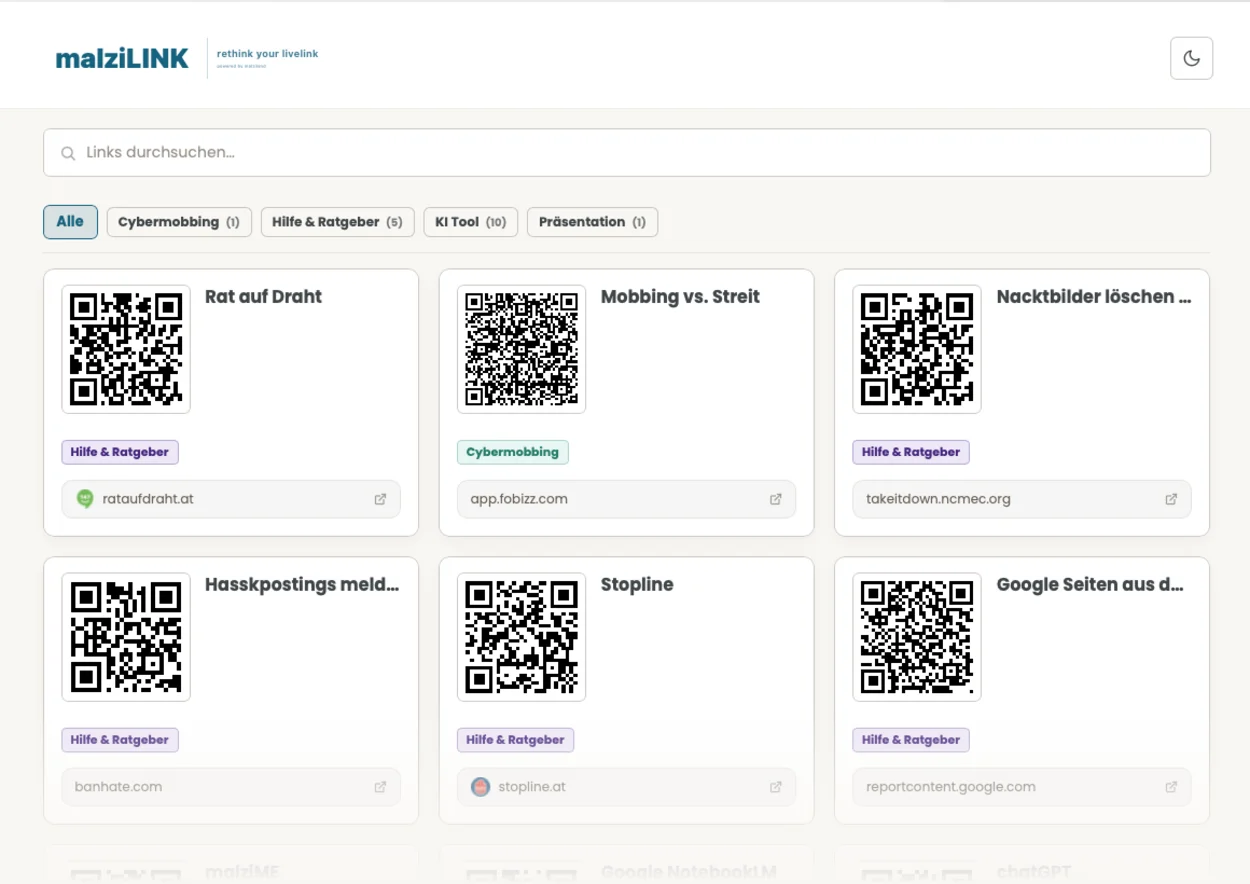1250x884 pixels.
Task: Filter by 'Hilfe & Ratgeber' category
Action: tap(337, 222)
